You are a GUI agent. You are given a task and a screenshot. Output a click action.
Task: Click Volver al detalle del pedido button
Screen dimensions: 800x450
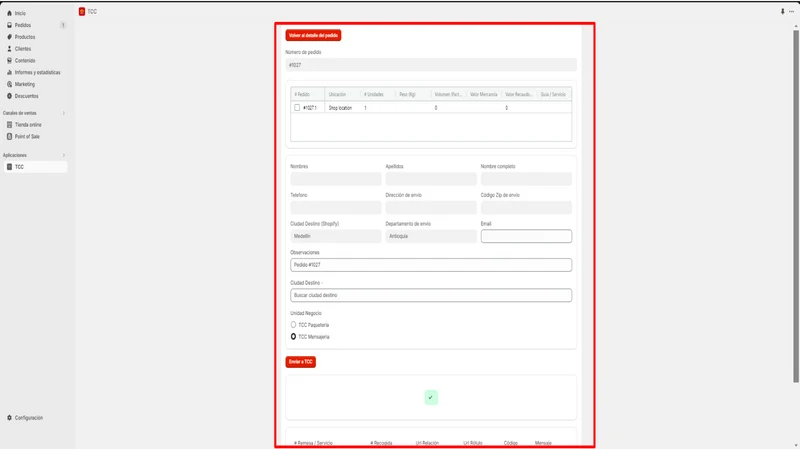[x=313, y=35]
